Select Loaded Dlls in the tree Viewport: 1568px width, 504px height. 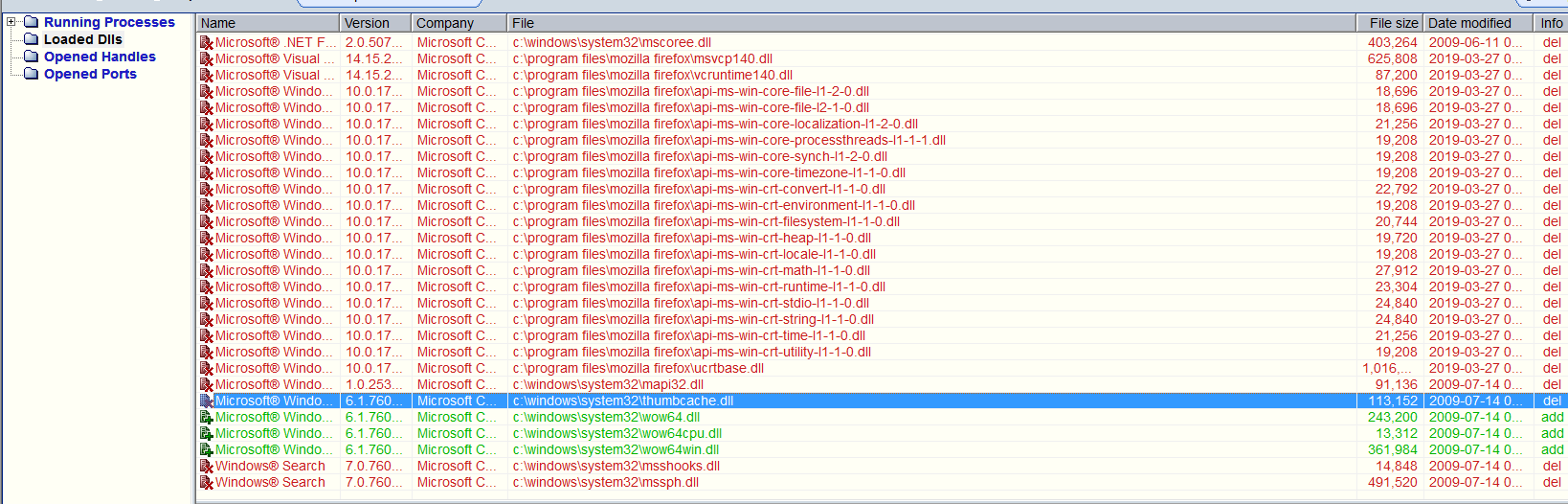coord(83,39)
